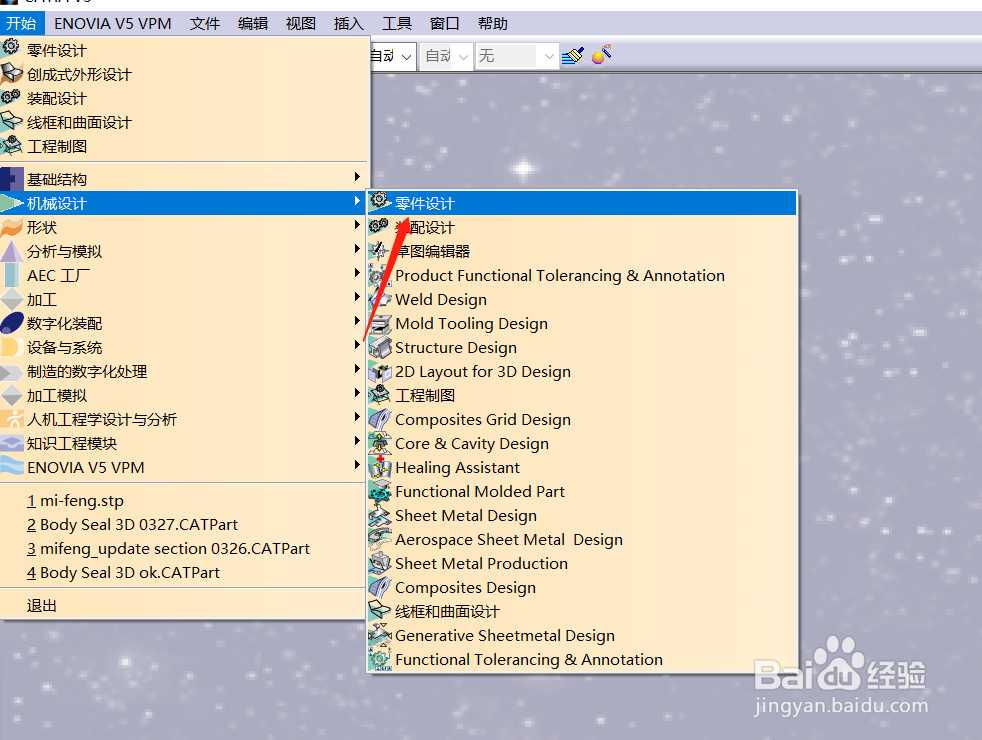Open recent file 4 Body Seal 3D ok.CATPart
982x740 pixels.
[182, 572]
